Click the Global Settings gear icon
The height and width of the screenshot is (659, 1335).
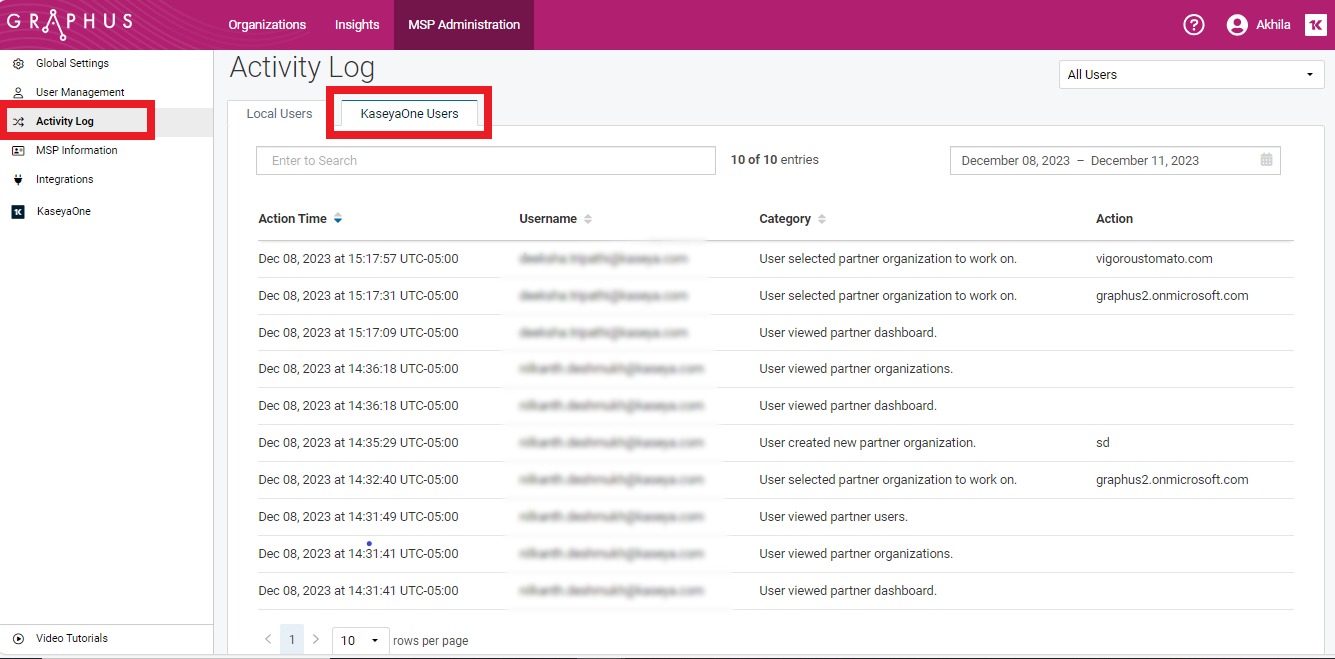click(x=18, y=64)
